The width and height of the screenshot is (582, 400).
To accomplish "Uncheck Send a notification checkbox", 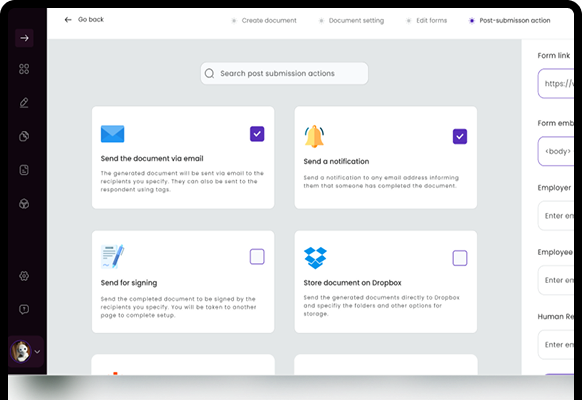I will click(x=460, y=136).
